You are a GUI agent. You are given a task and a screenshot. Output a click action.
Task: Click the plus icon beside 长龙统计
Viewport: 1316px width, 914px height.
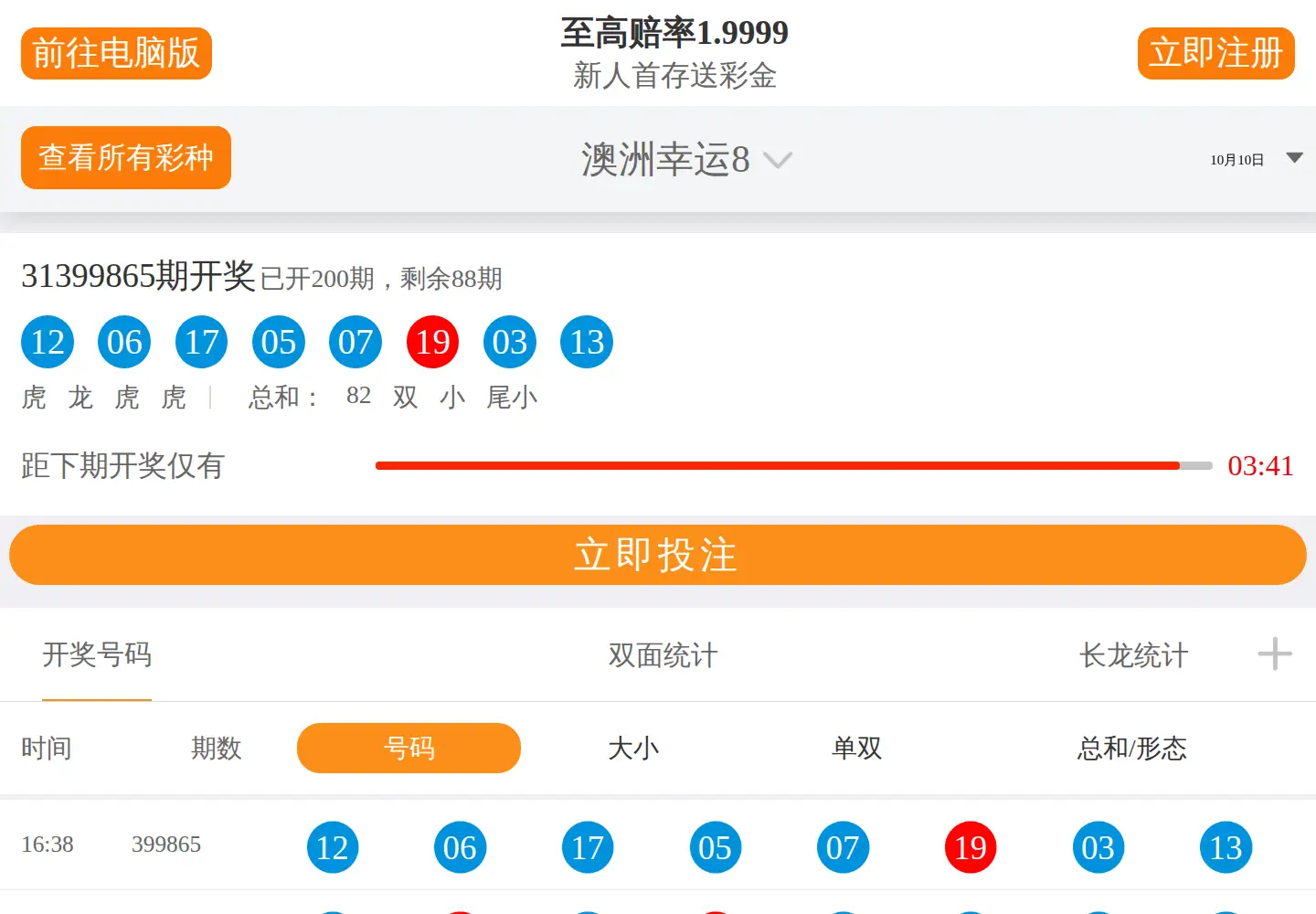pos(1275,654)
